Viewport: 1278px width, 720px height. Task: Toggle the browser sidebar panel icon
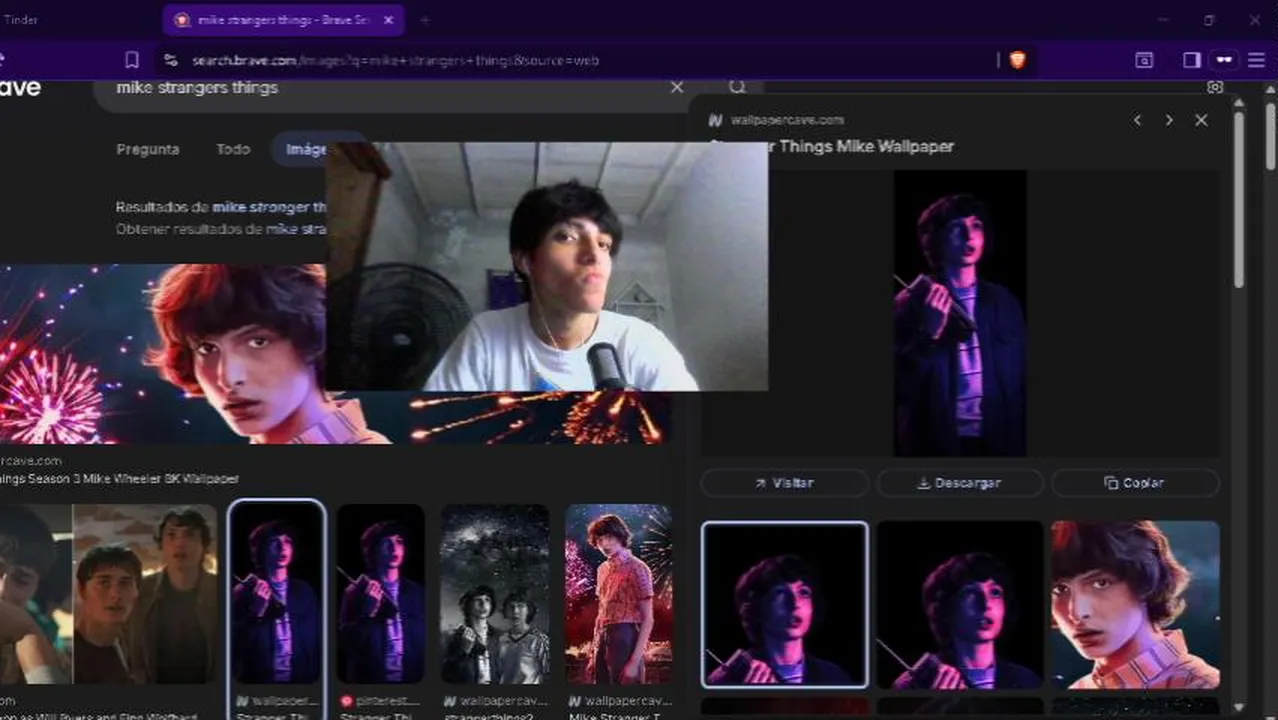[x=1191, y=60]
